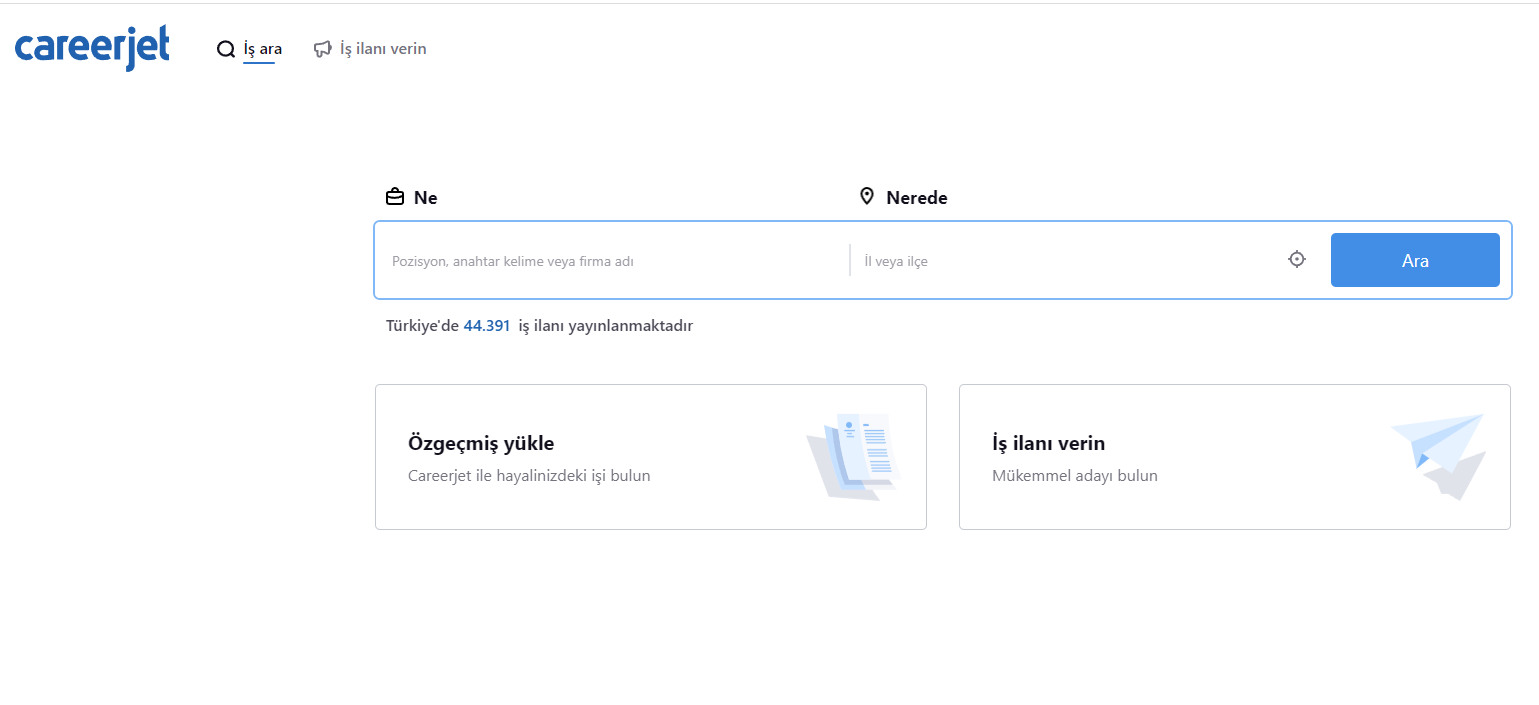Click the Careerjet ile hayalinizdeki işi bulun text
This screenshot has width=1539, height=705.
[x=529, y=476]
